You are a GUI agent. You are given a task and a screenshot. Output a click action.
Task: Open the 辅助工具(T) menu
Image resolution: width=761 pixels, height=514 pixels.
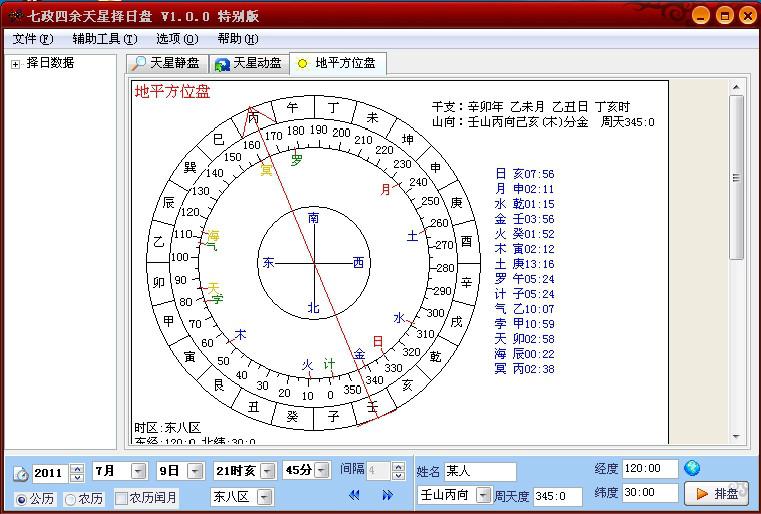click(105, 39)
